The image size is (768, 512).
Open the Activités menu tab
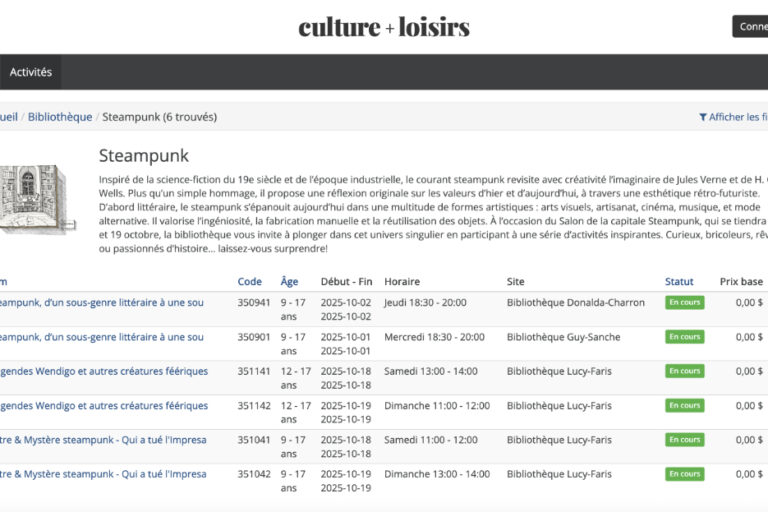[30, 72]
